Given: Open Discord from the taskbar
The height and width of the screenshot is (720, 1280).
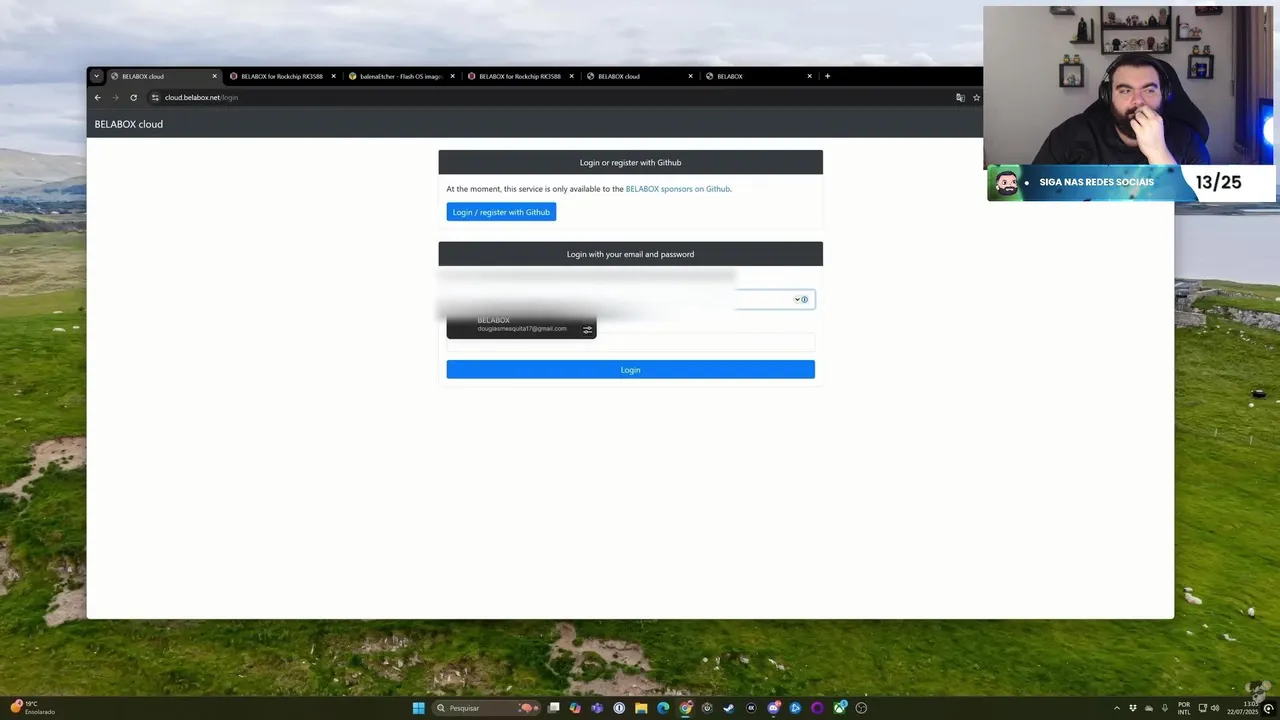Looking at the screenshot, I should coord(773,708).
